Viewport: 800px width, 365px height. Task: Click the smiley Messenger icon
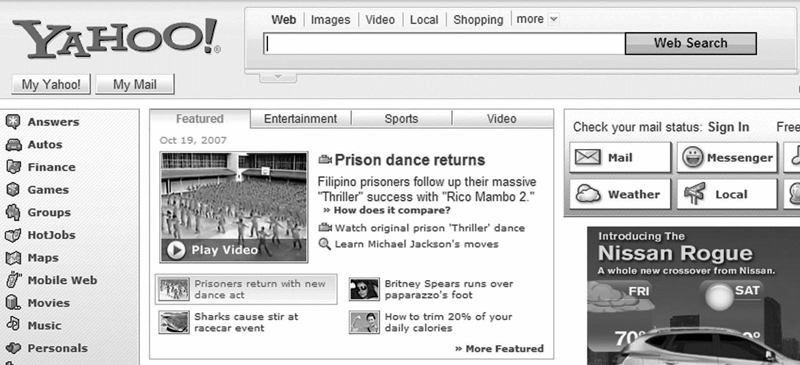point(694,158)
